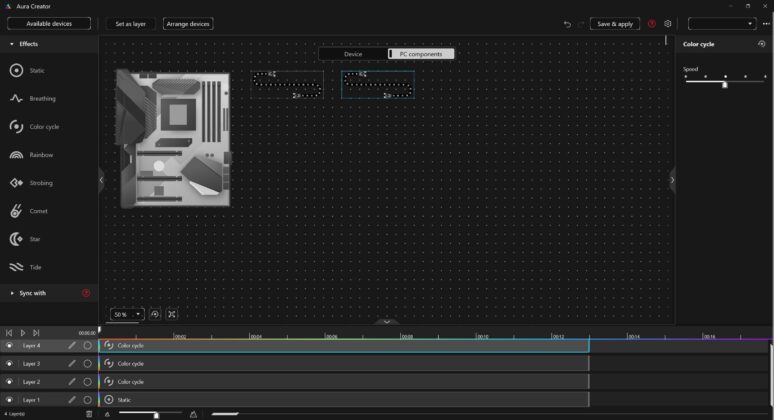
Task: Click the redo arrow icon
Action: (580, 24)
